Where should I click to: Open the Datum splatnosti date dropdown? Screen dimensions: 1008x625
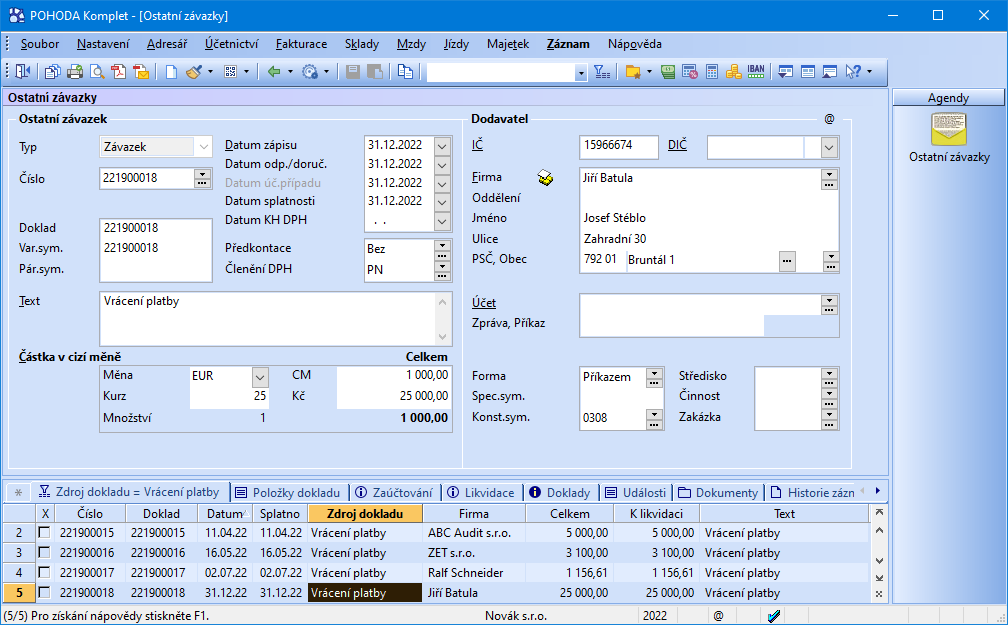click(x=442, y=202)
